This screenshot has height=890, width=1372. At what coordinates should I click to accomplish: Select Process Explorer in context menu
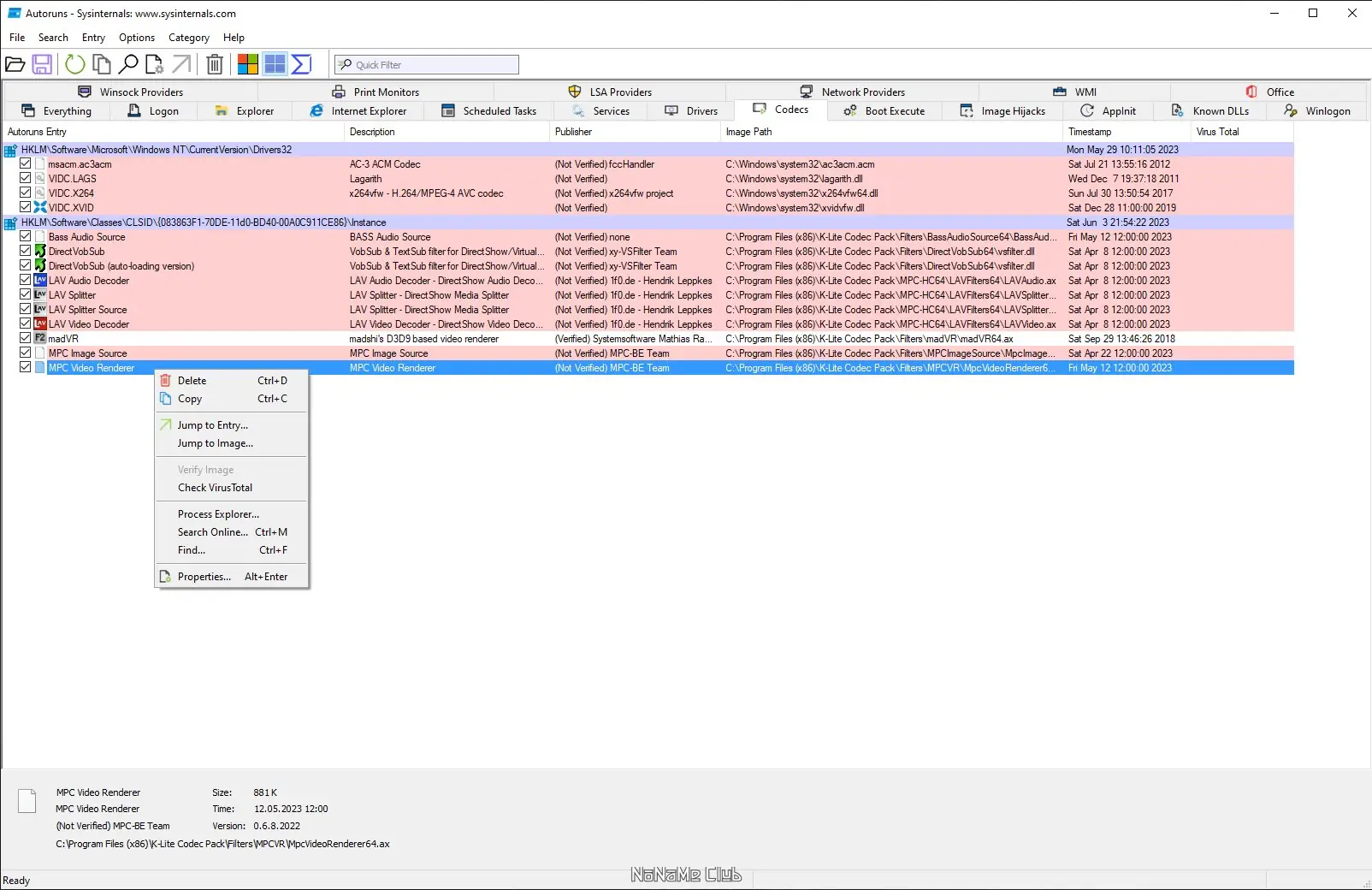231,514
